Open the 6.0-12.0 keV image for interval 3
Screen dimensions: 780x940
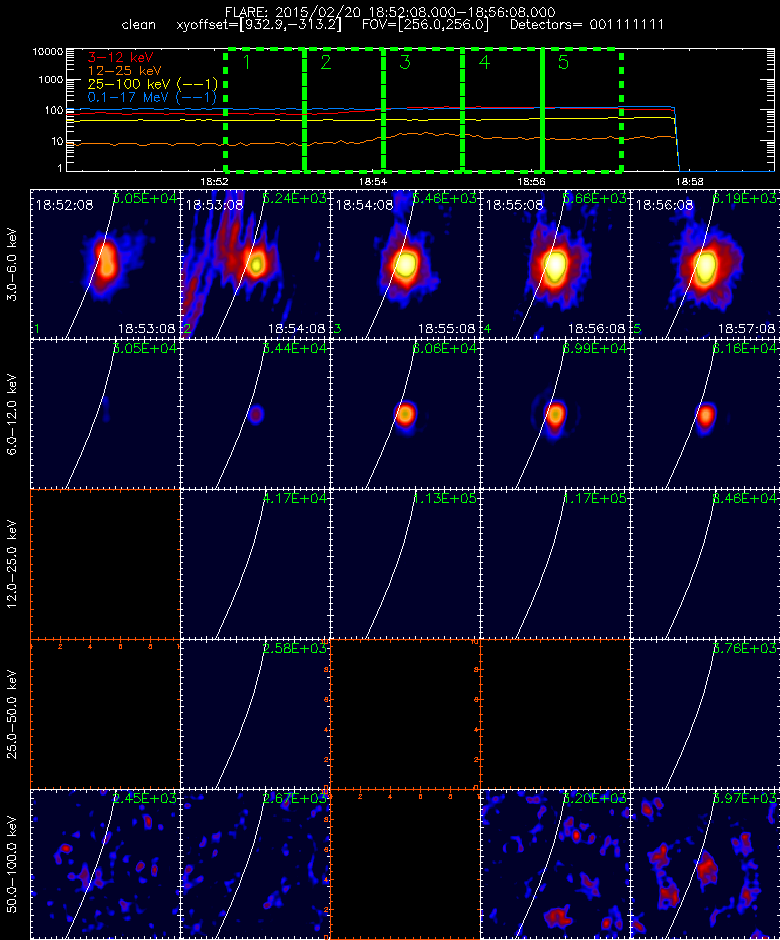[x=405, y=414]
